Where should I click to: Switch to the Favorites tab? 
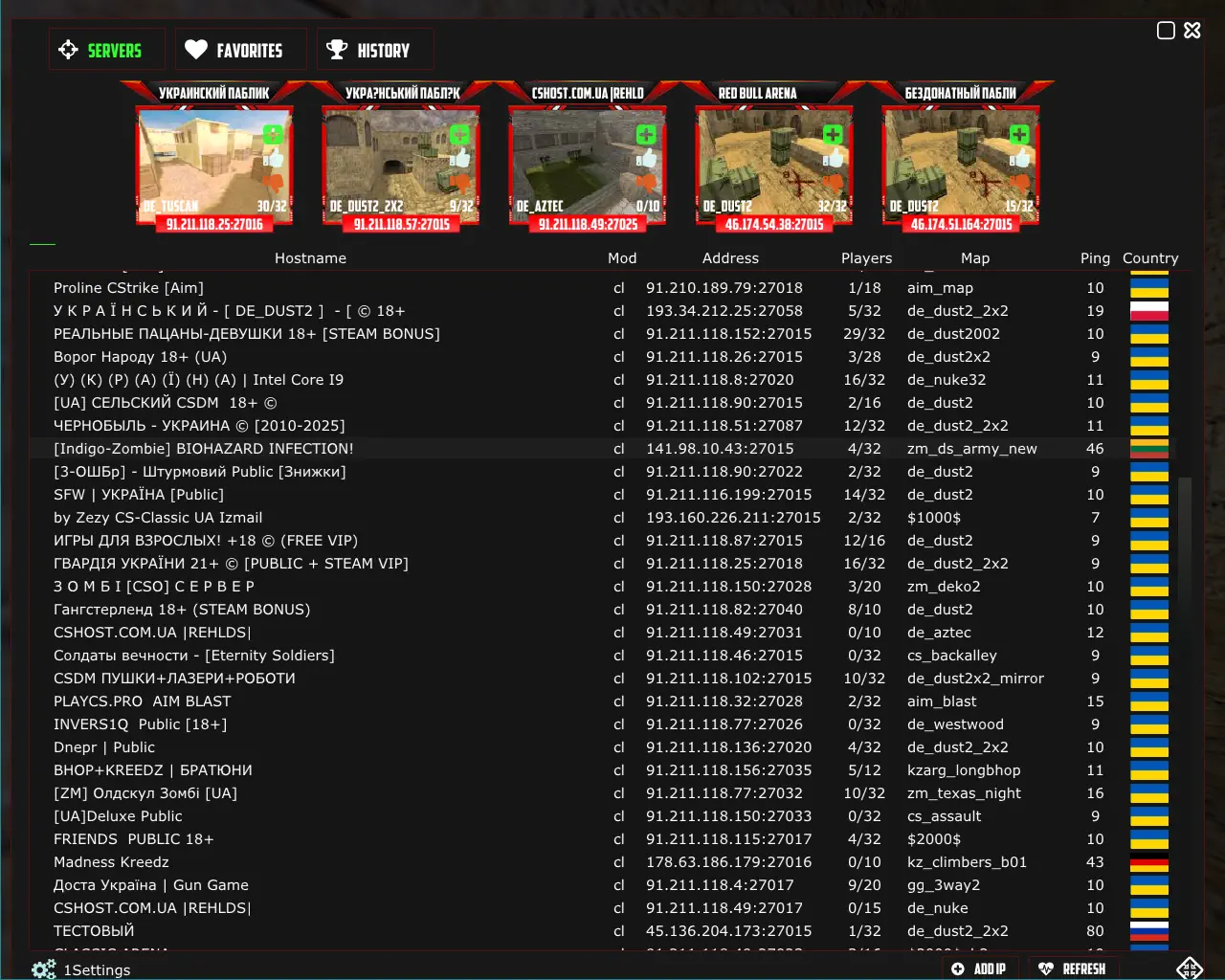coord(234,50)
